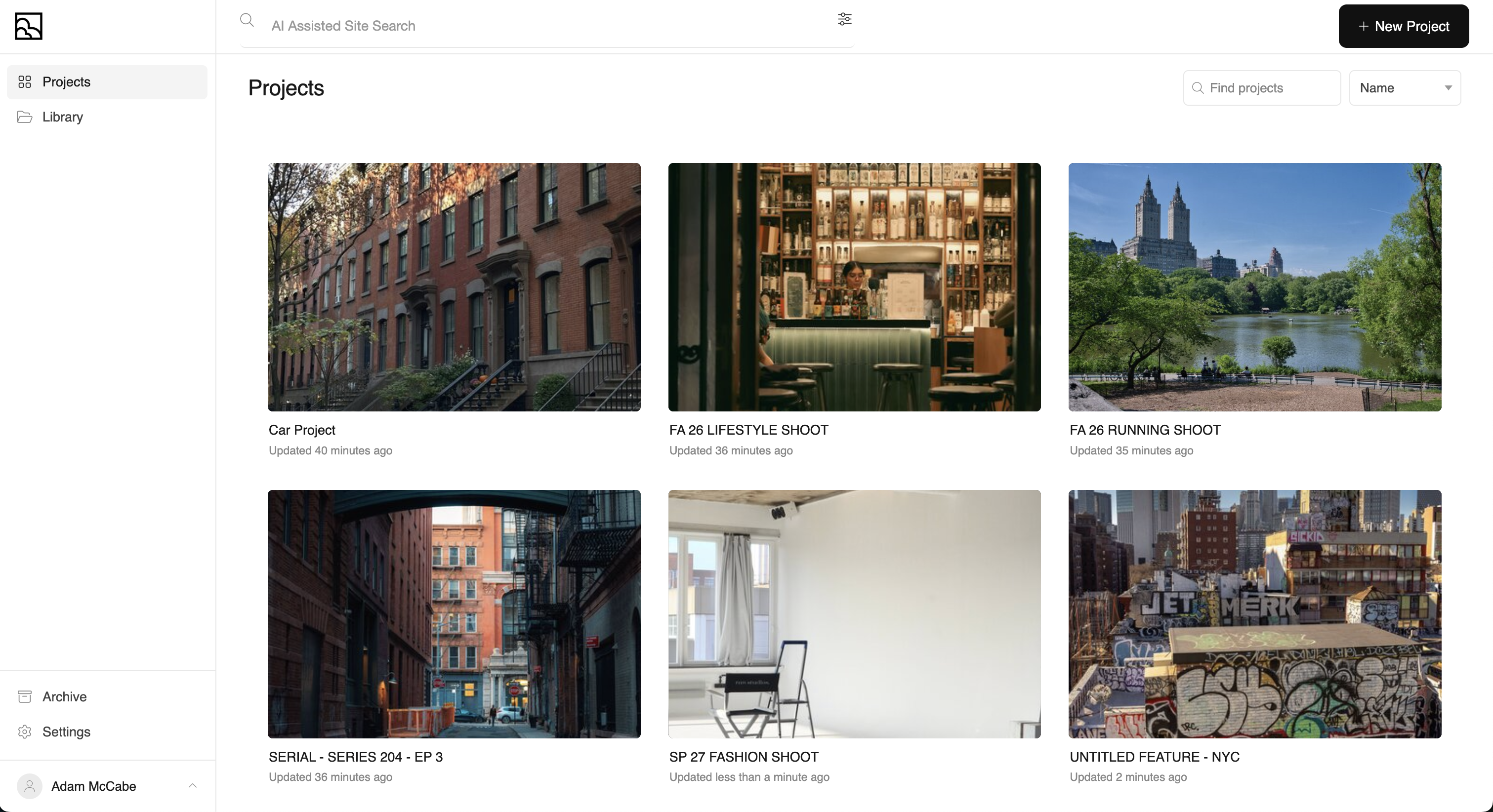The image size is (1493, 812).
Task: Open FA 26 RUNNING SHOOT thumbnail
Action: tap(1255, 287)
